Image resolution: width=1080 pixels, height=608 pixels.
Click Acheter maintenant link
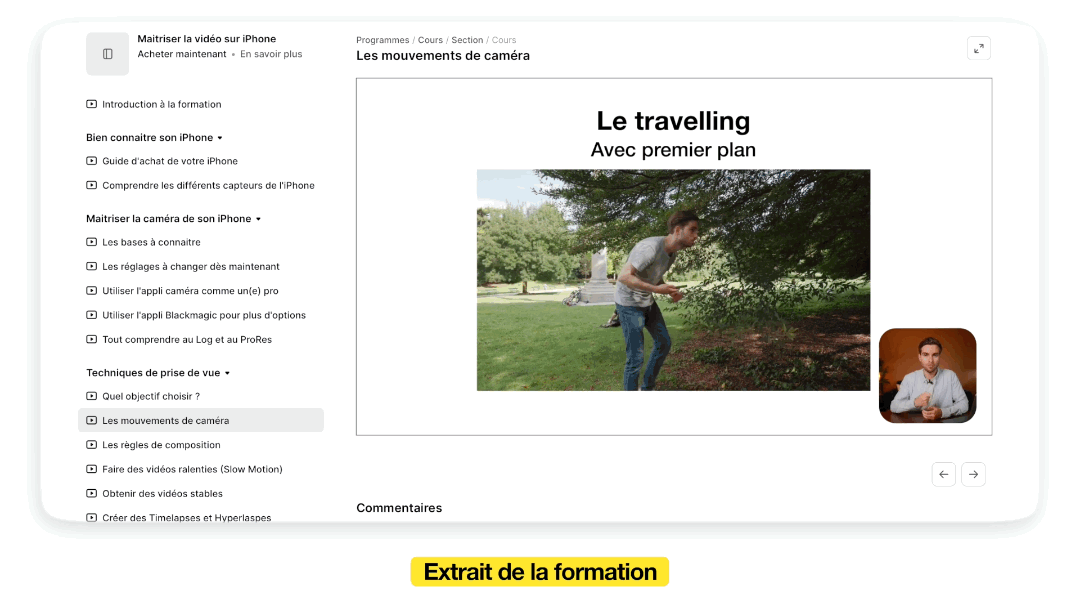182,54
